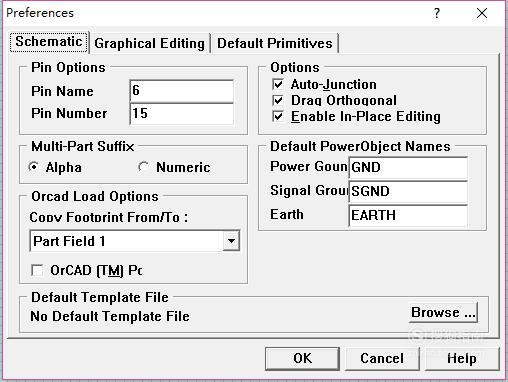Select the Schematic tab
Viewport: 508px width, 382px height.
49,42
